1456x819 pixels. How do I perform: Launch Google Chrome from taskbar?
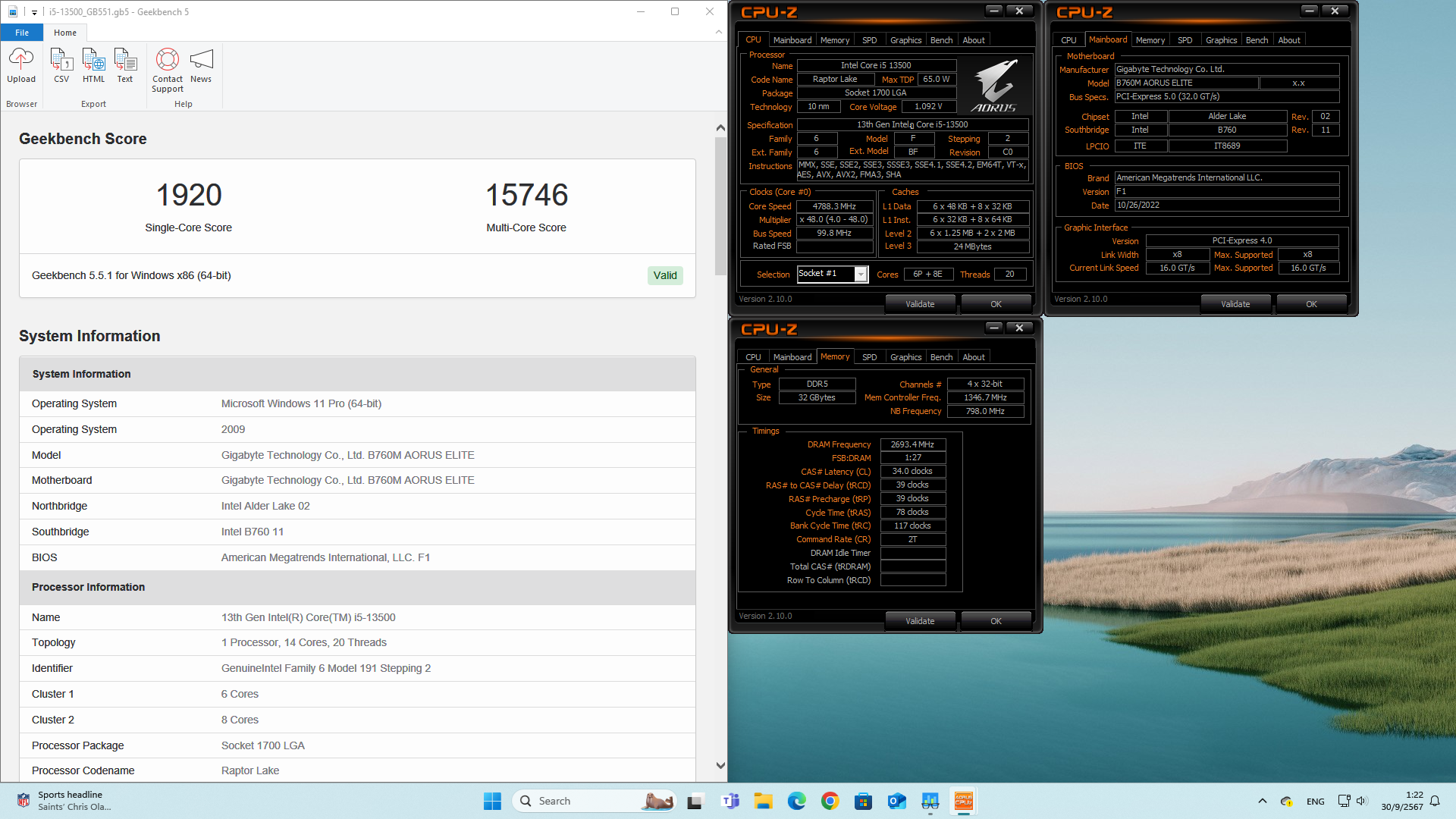tap(830, 801)
